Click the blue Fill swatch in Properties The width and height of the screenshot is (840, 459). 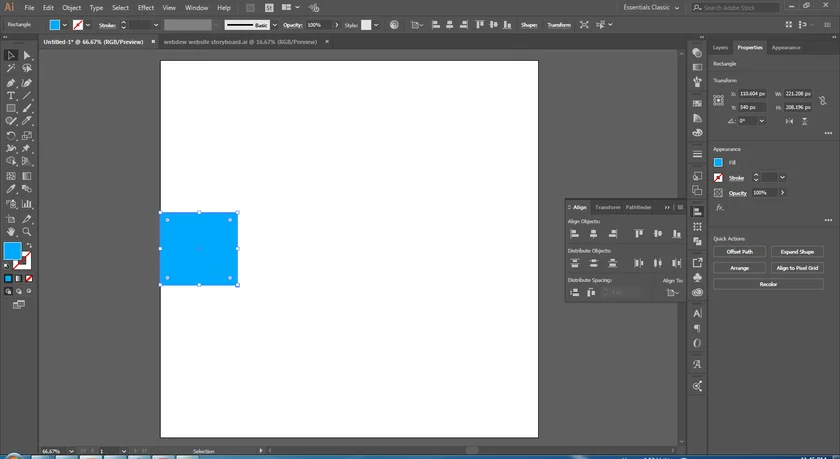718,162
